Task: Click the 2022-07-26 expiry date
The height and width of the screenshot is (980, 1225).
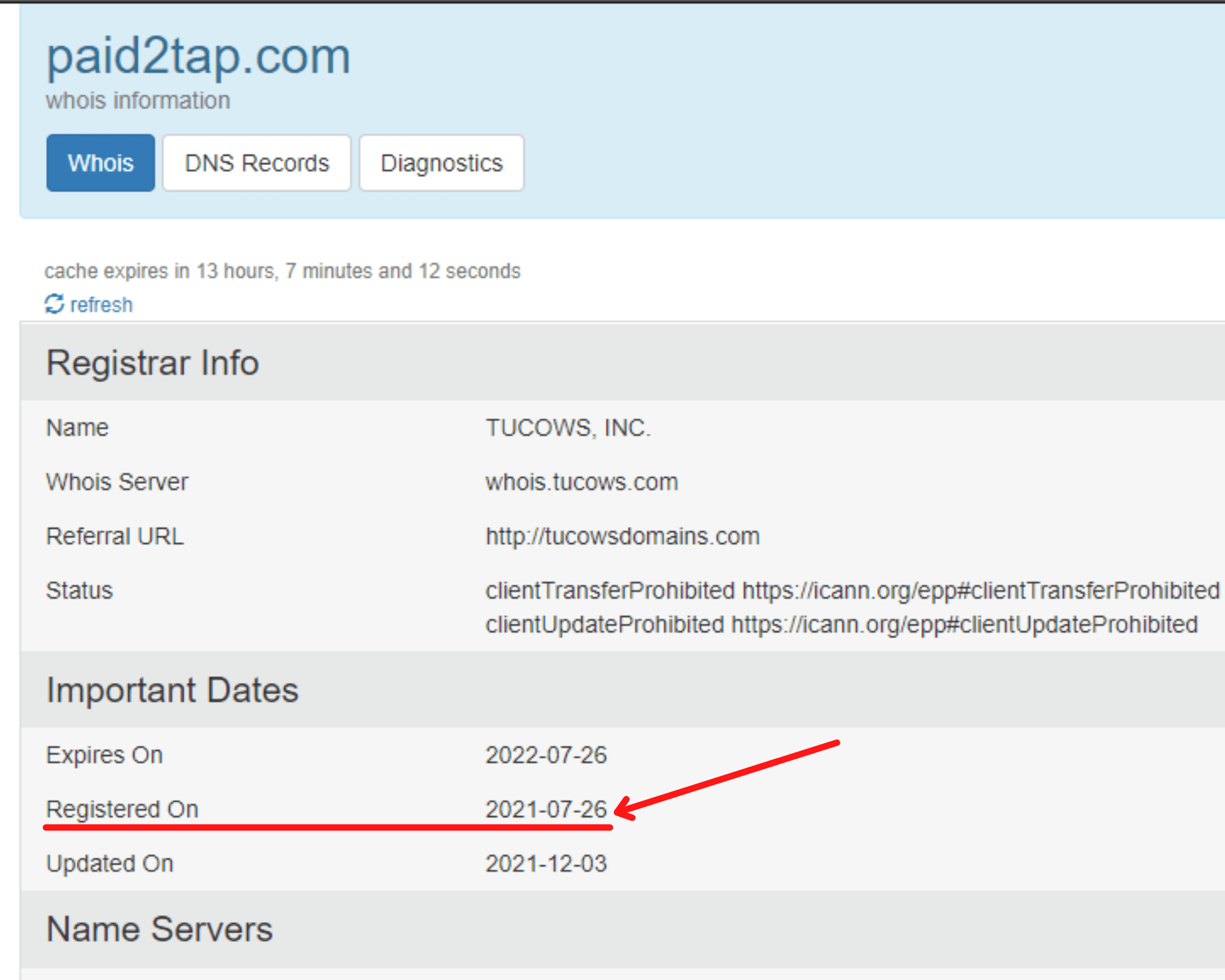Action: click(x=546, y=755)
